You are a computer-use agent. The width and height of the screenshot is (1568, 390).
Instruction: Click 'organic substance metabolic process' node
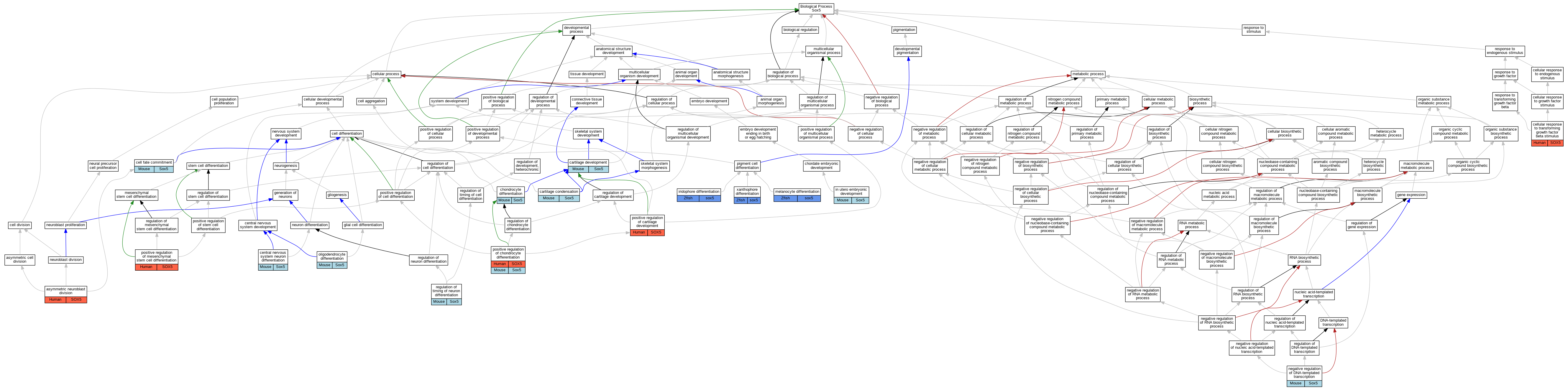(x=1434, y=102)
